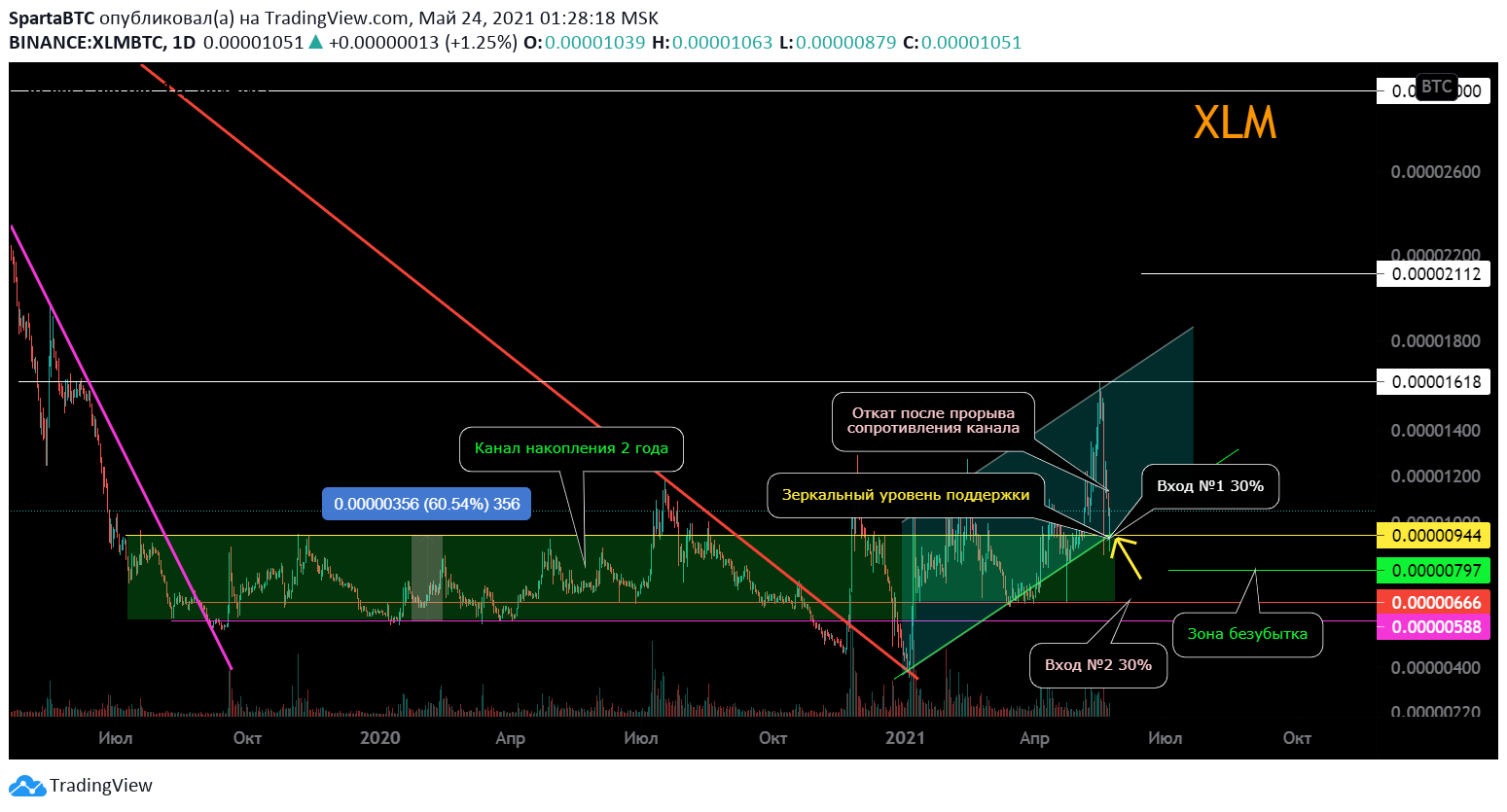Click the 2021 label on time axis

click(905, 738)
